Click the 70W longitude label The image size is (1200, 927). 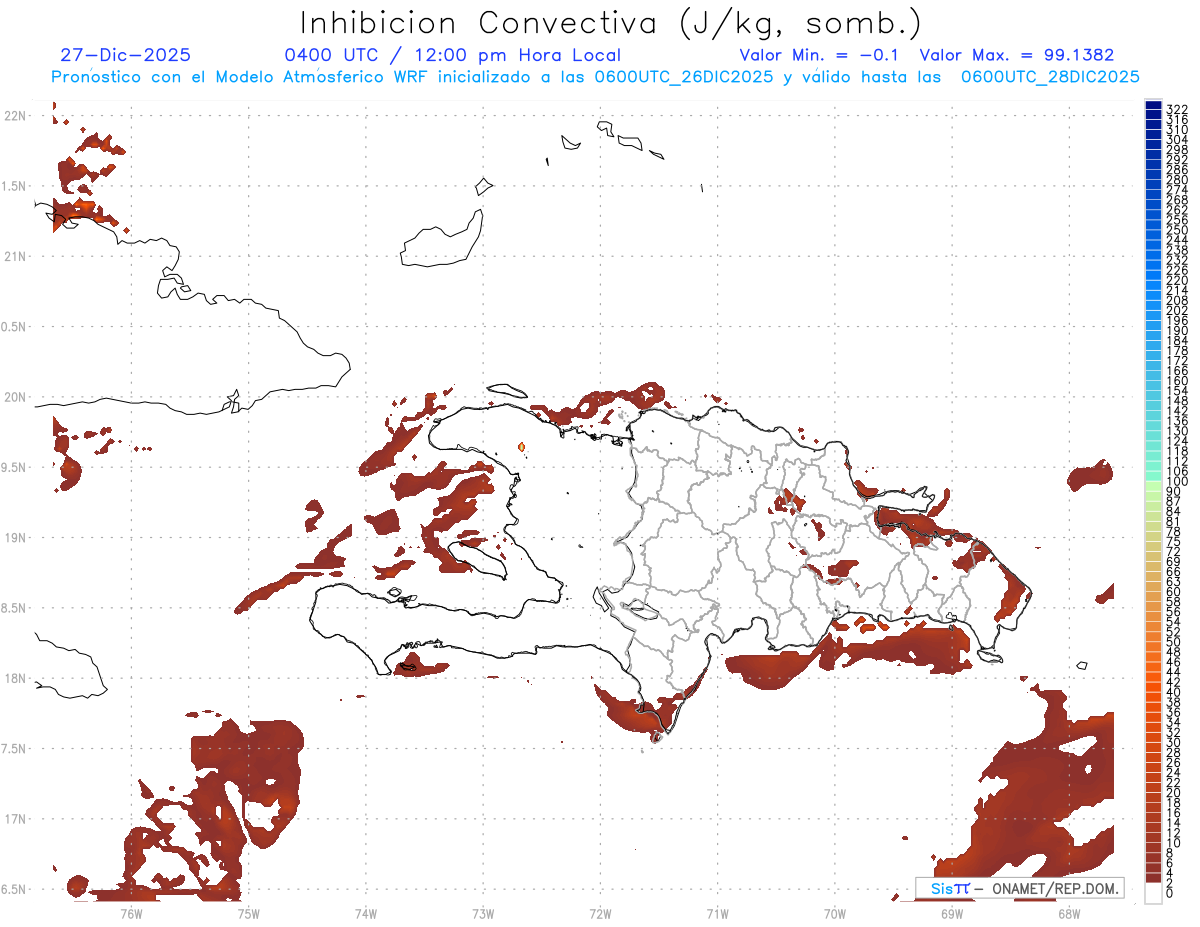tap(835, 913)
